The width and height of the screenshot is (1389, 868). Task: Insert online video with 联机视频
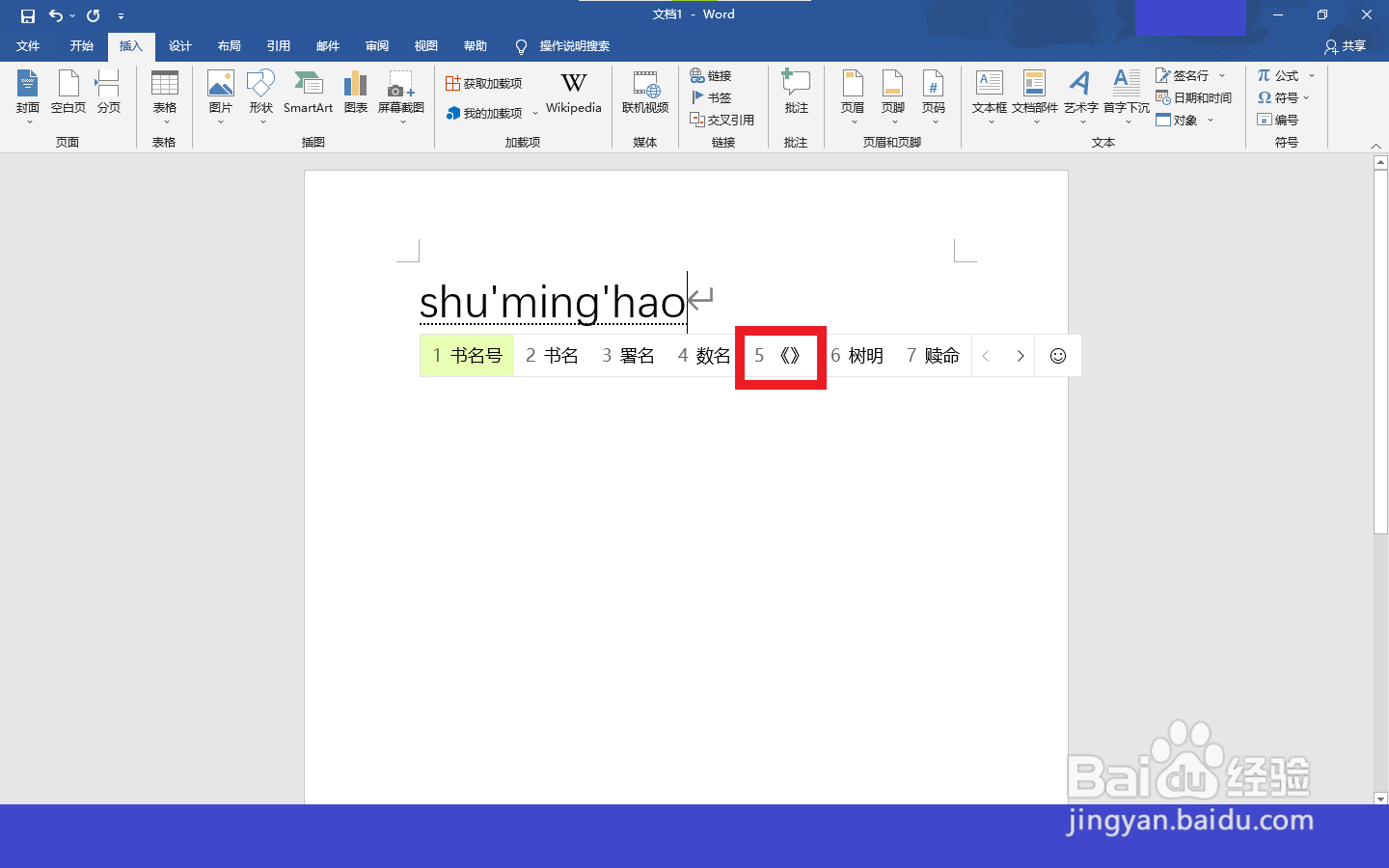click(645, 94)
